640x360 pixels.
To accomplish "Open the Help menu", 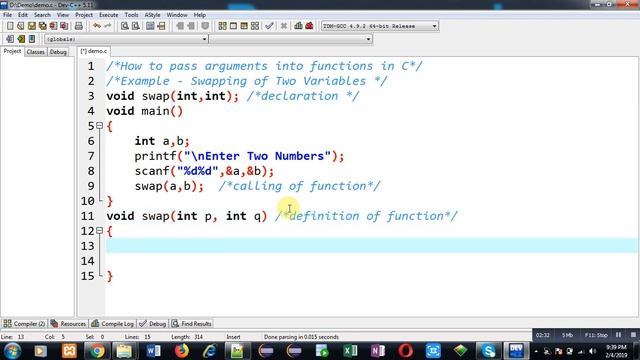I will pos(200,15).
